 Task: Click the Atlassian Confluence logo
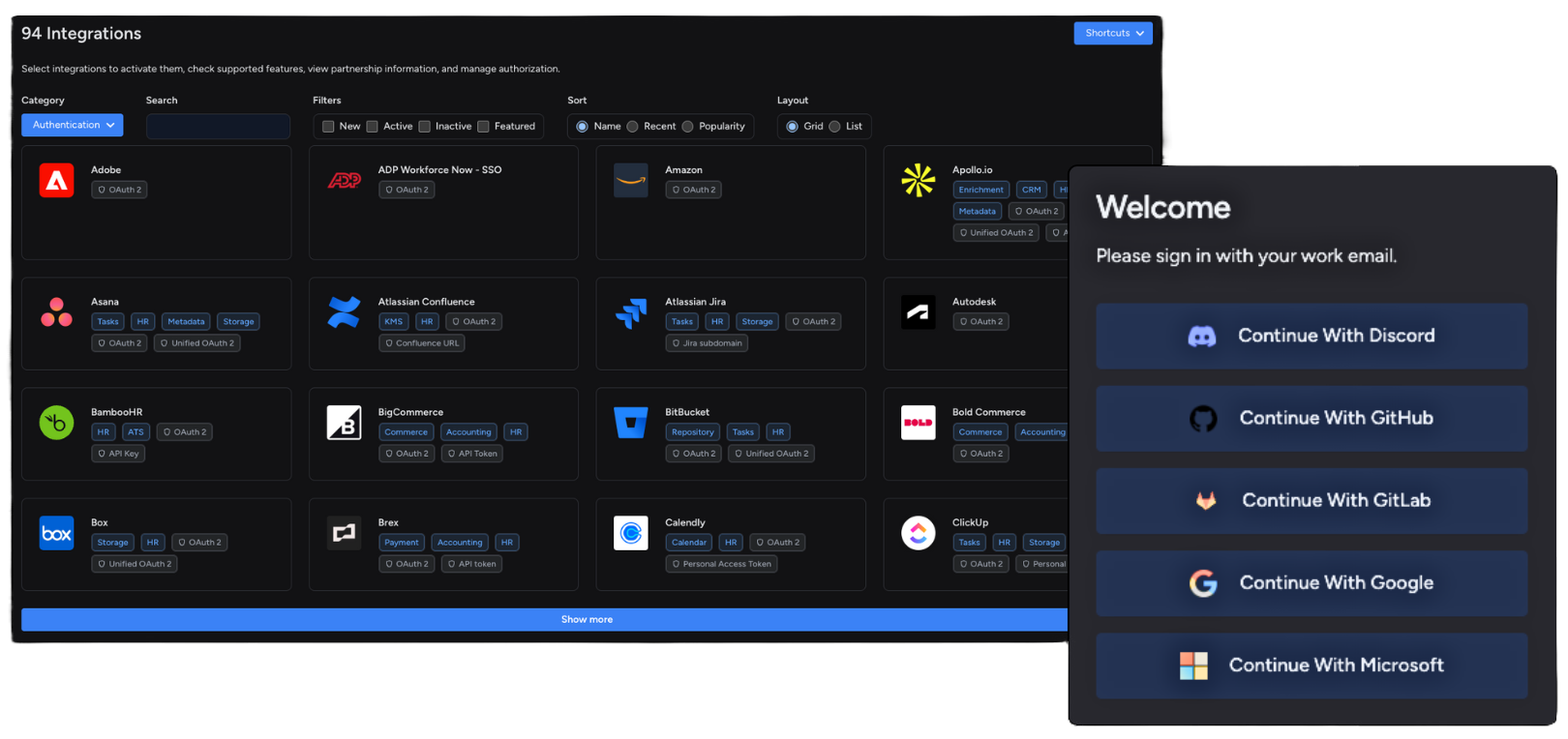(344, 312)
